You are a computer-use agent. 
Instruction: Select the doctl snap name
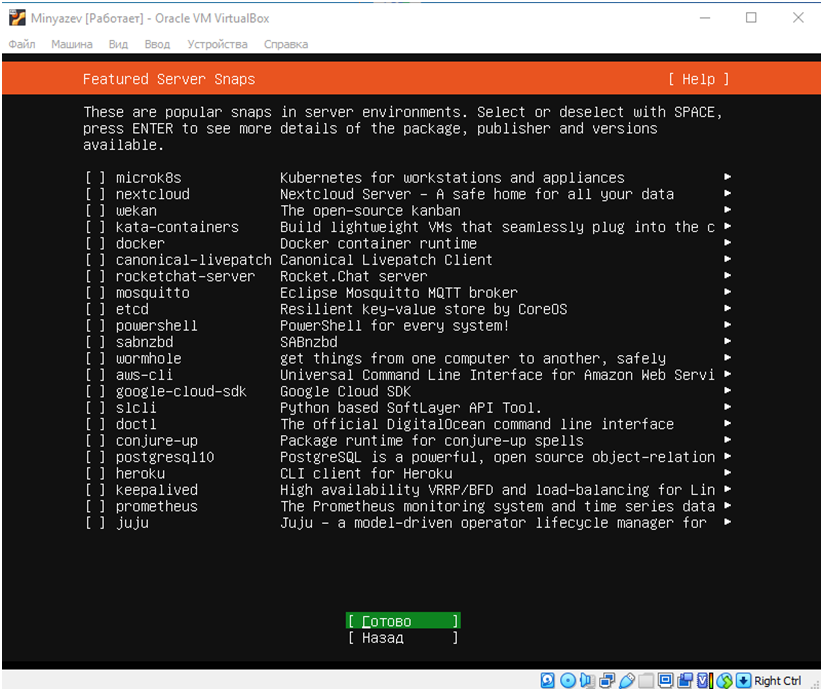(x=136, y=424)
